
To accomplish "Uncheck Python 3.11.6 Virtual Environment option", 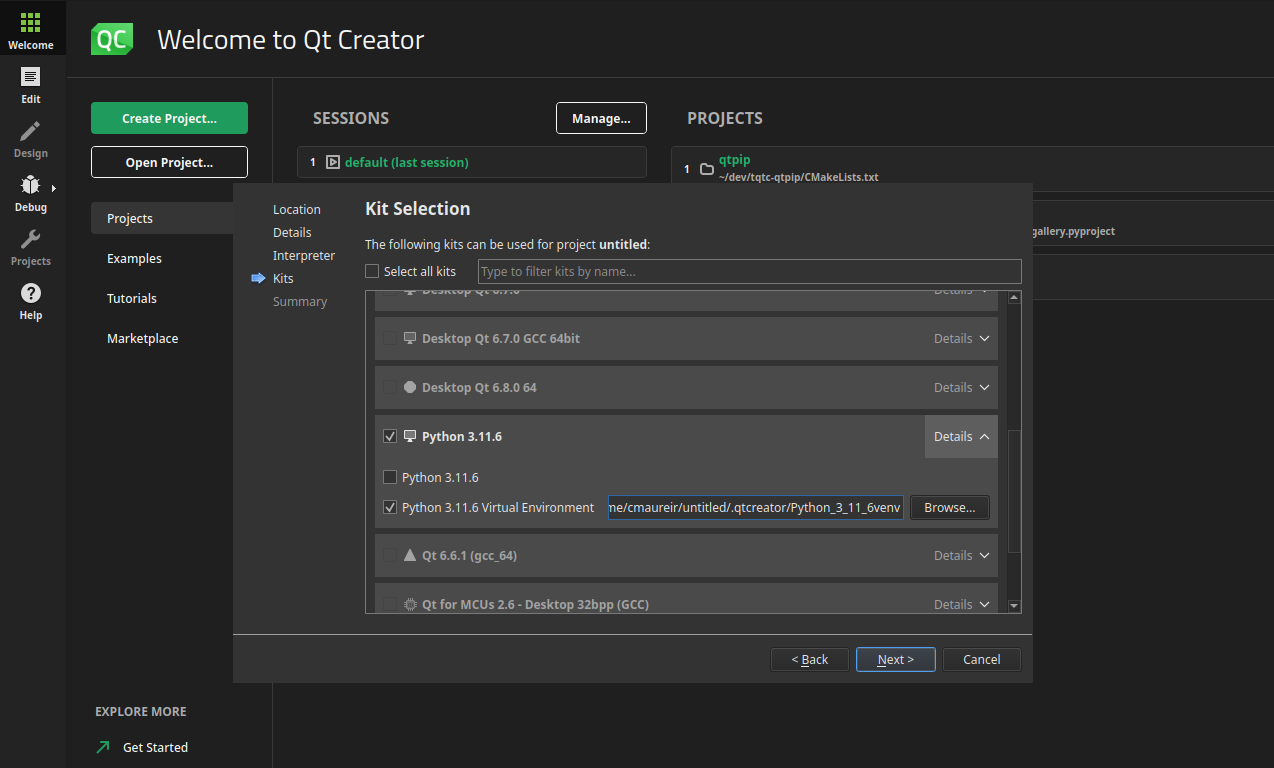I will (390, 508).
